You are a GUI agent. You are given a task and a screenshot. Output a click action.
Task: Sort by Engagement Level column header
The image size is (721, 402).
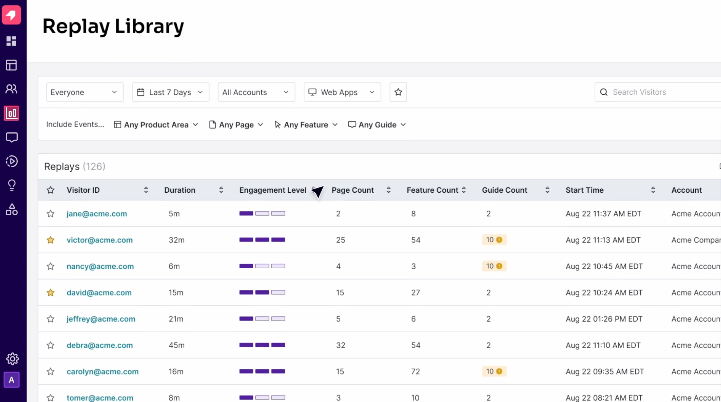point(272,190)
